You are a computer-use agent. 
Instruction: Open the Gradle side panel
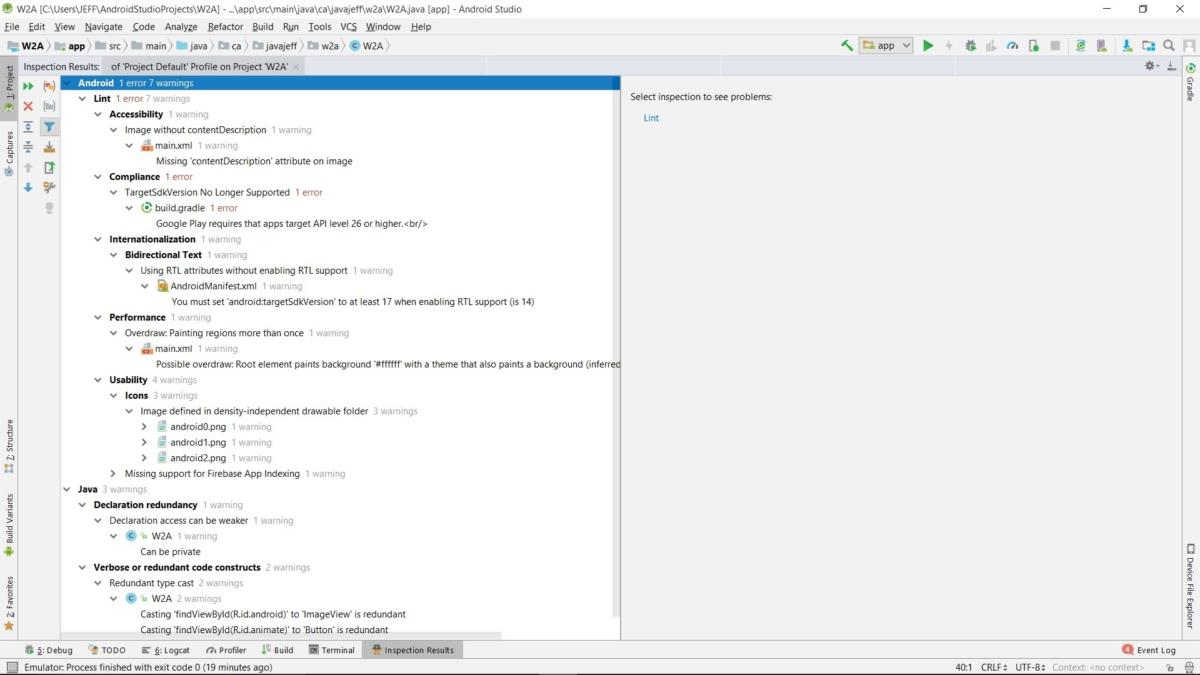coord(1191,81)
